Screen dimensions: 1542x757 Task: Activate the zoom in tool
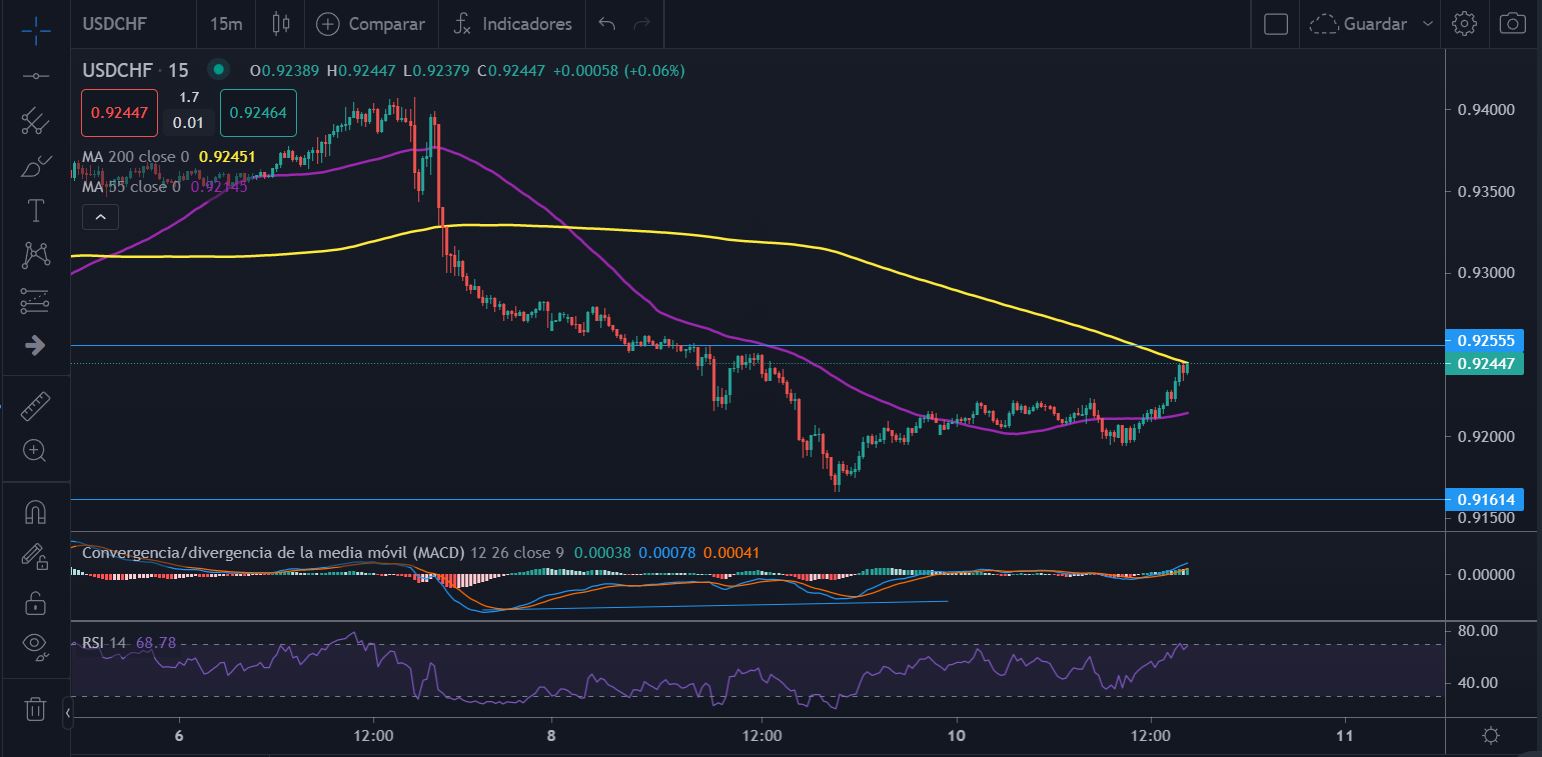[x=35, y=451]
